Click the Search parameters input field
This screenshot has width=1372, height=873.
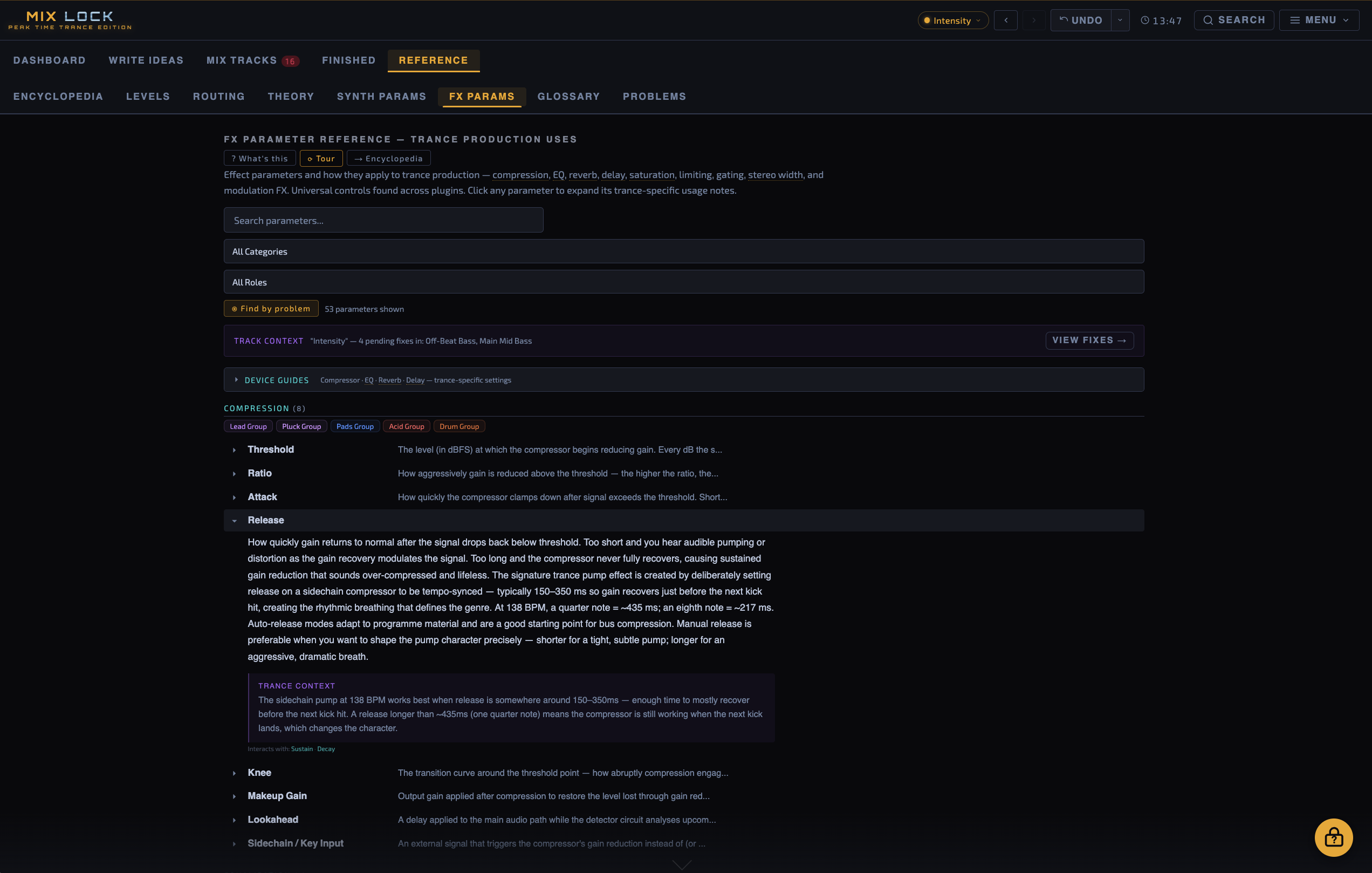point(383,220)
